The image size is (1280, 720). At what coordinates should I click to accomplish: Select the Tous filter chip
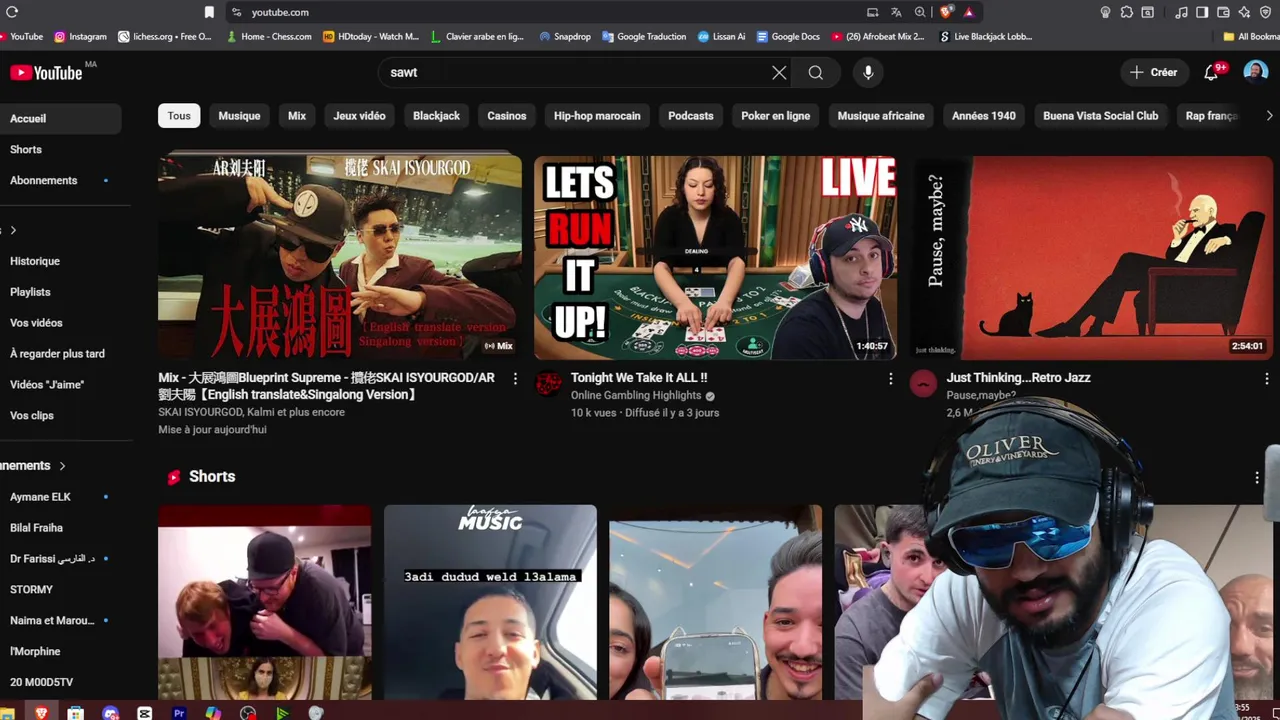(x=179, y=116)
